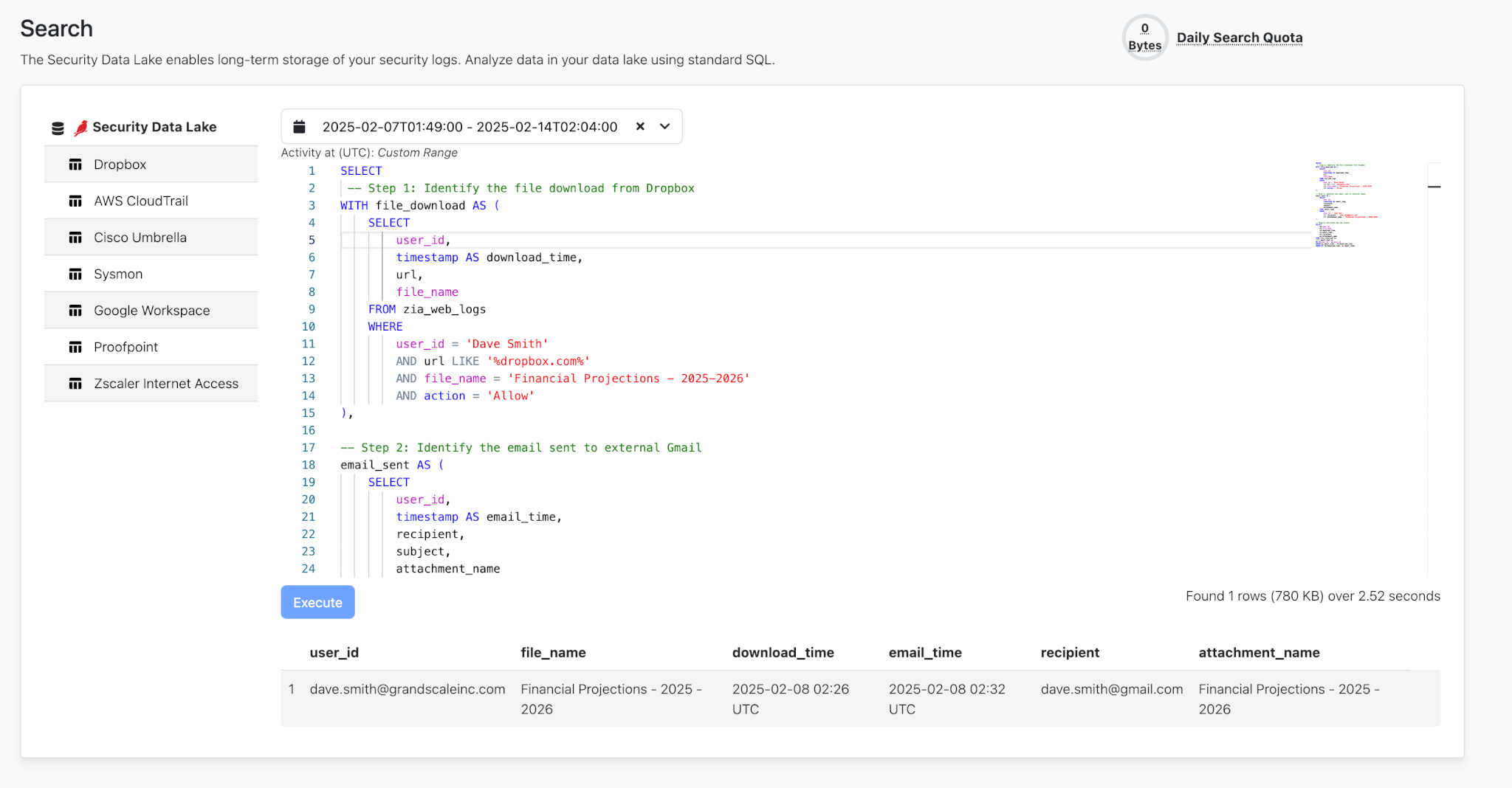
Task: Click line 'timestamp AS email_time,'
Action: coord(479,517)
